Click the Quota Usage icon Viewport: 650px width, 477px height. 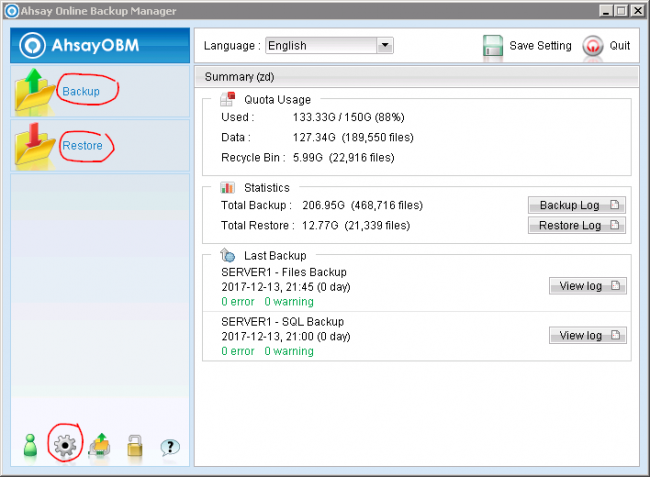pos(228,99)
